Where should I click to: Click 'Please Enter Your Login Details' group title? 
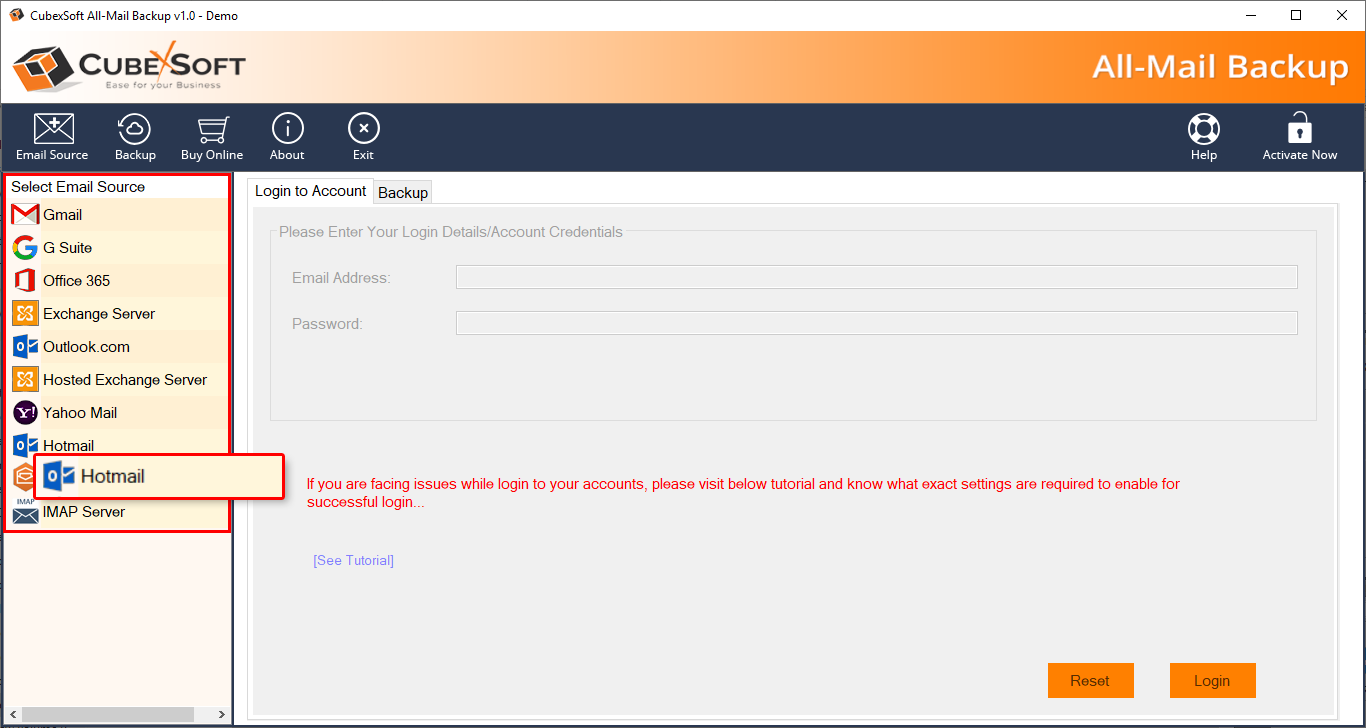point(451,232)
